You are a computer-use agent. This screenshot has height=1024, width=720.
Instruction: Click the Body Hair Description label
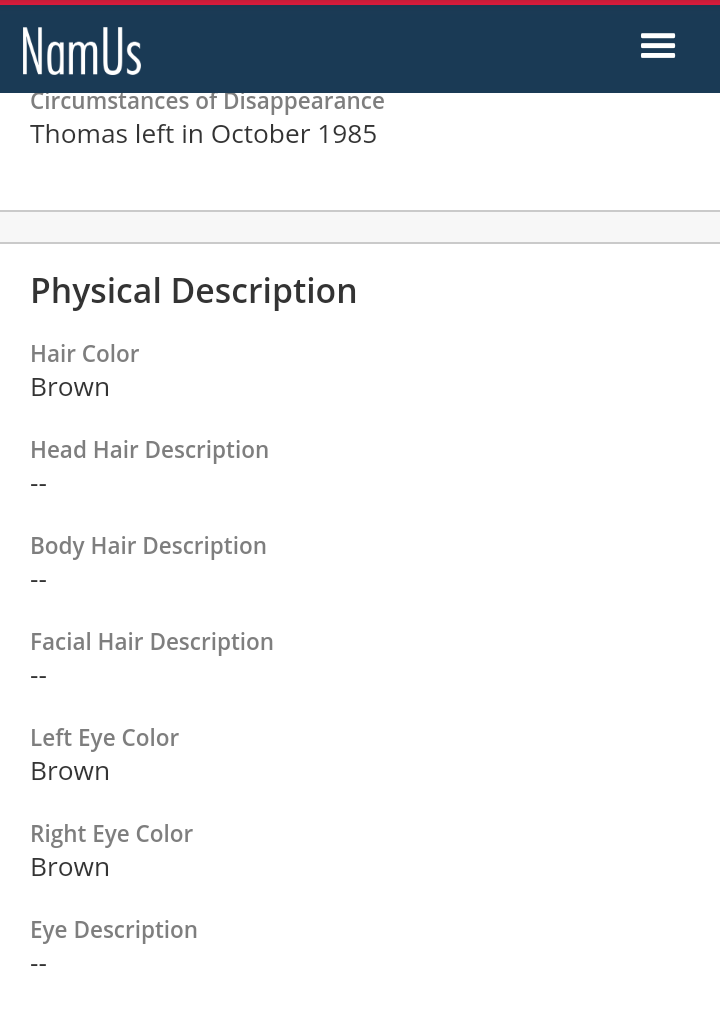click(148, 546)
